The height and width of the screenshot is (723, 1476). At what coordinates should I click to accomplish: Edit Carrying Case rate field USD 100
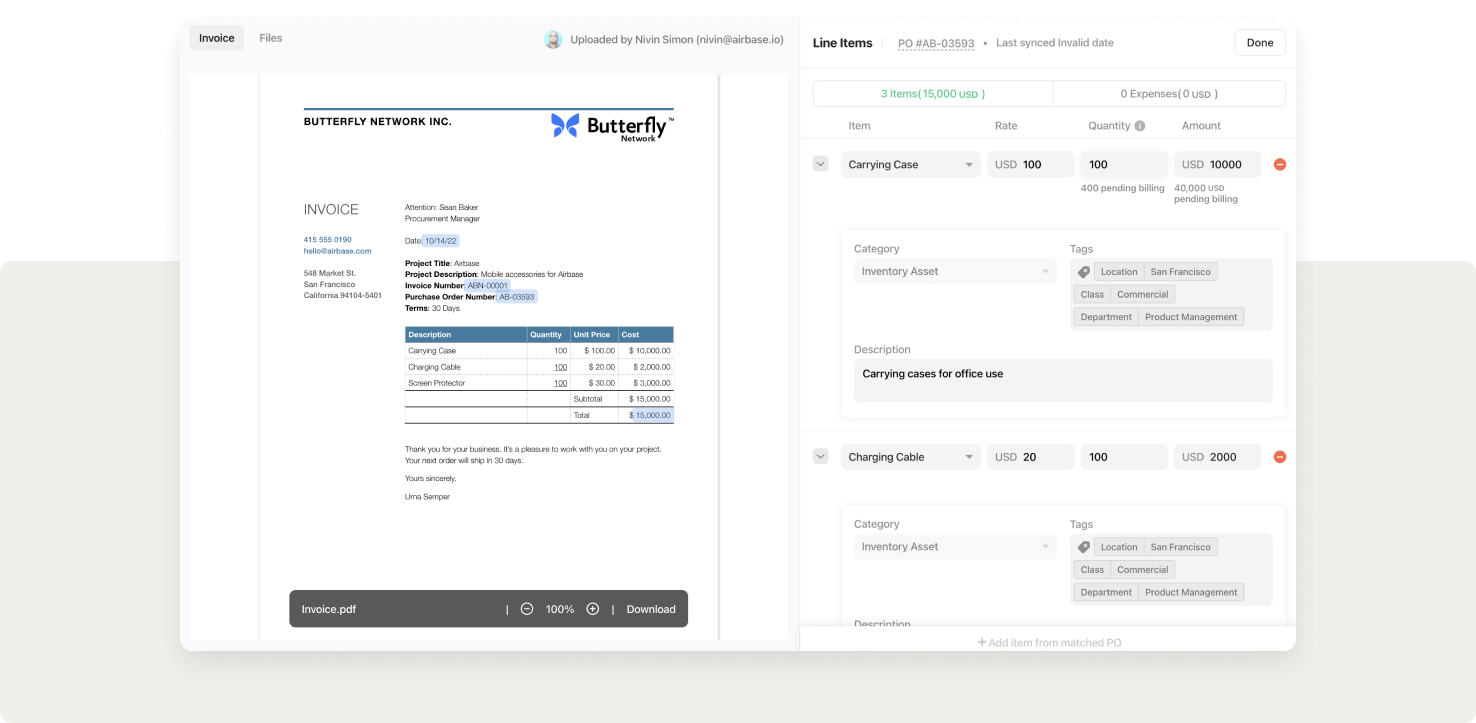tap(1031, 164)
